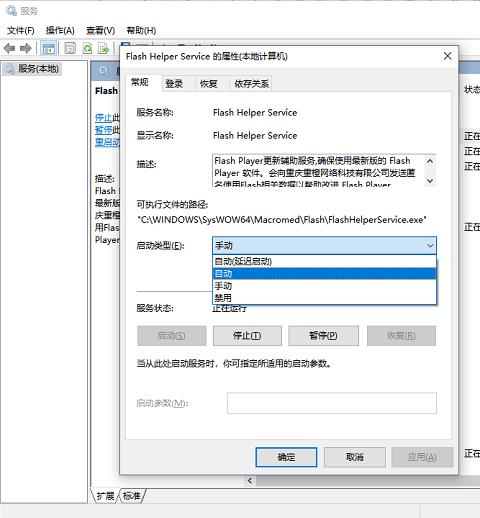Click the back arrow toolbar icon
Viewport: 480px width, 518px height.
pyautogui.click(x=9, y=49)
